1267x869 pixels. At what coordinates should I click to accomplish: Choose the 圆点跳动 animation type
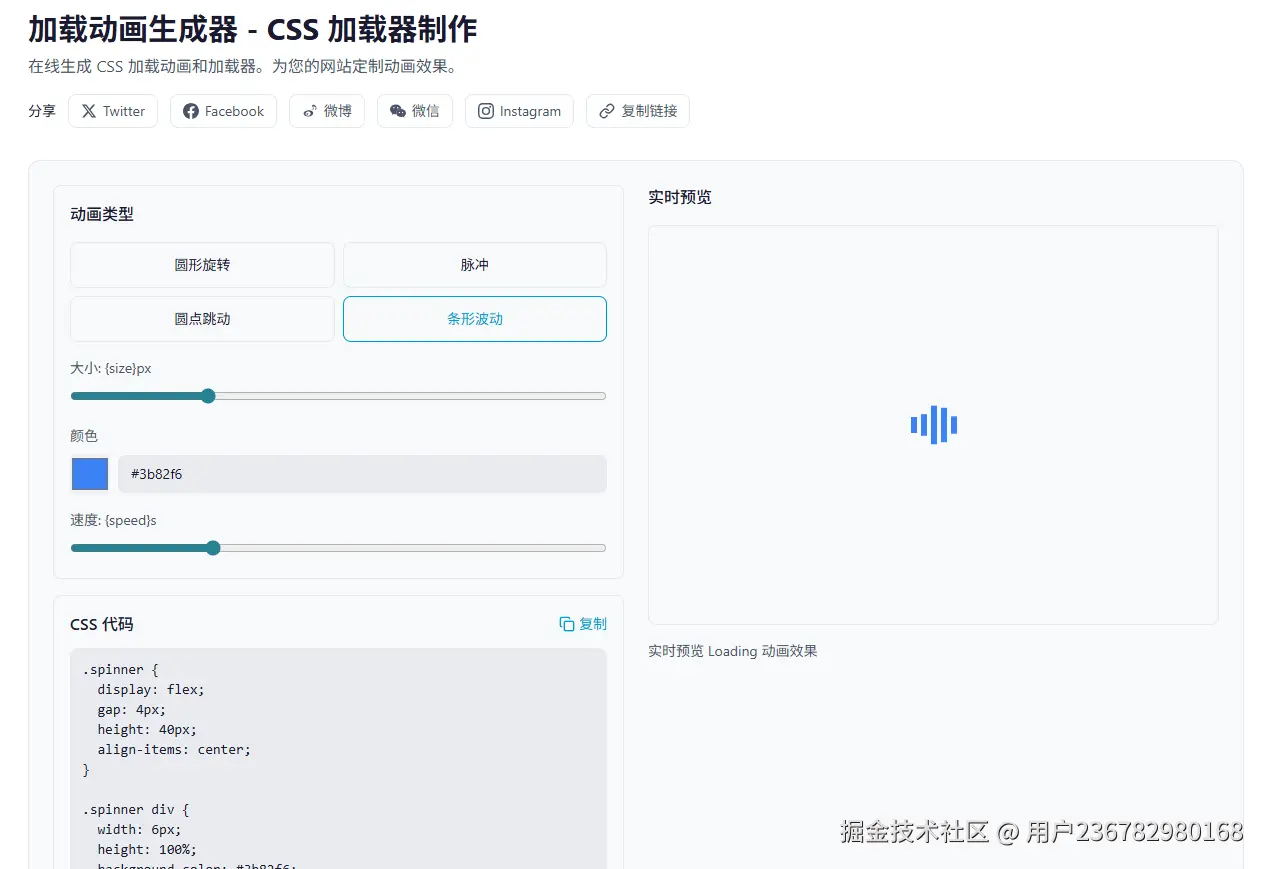pos(202,319)
